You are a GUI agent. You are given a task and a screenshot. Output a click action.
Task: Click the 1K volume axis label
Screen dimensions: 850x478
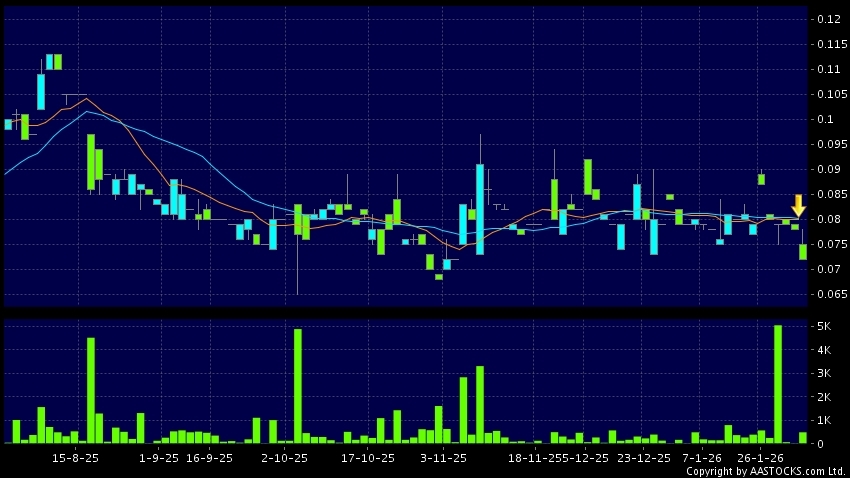coord(824,420)
